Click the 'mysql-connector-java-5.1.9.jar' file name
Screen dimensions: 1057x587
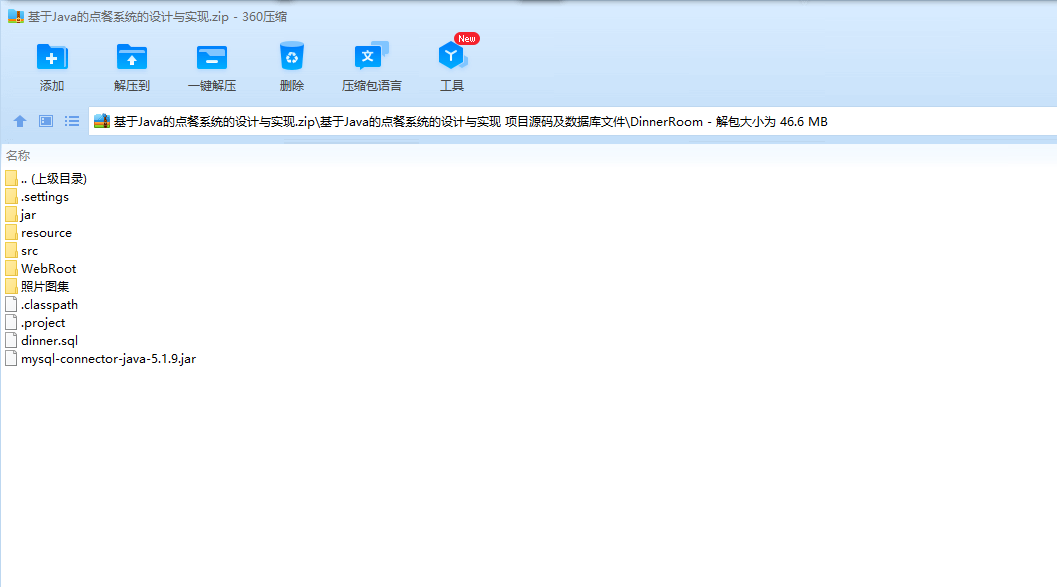[x=109, y=359]
